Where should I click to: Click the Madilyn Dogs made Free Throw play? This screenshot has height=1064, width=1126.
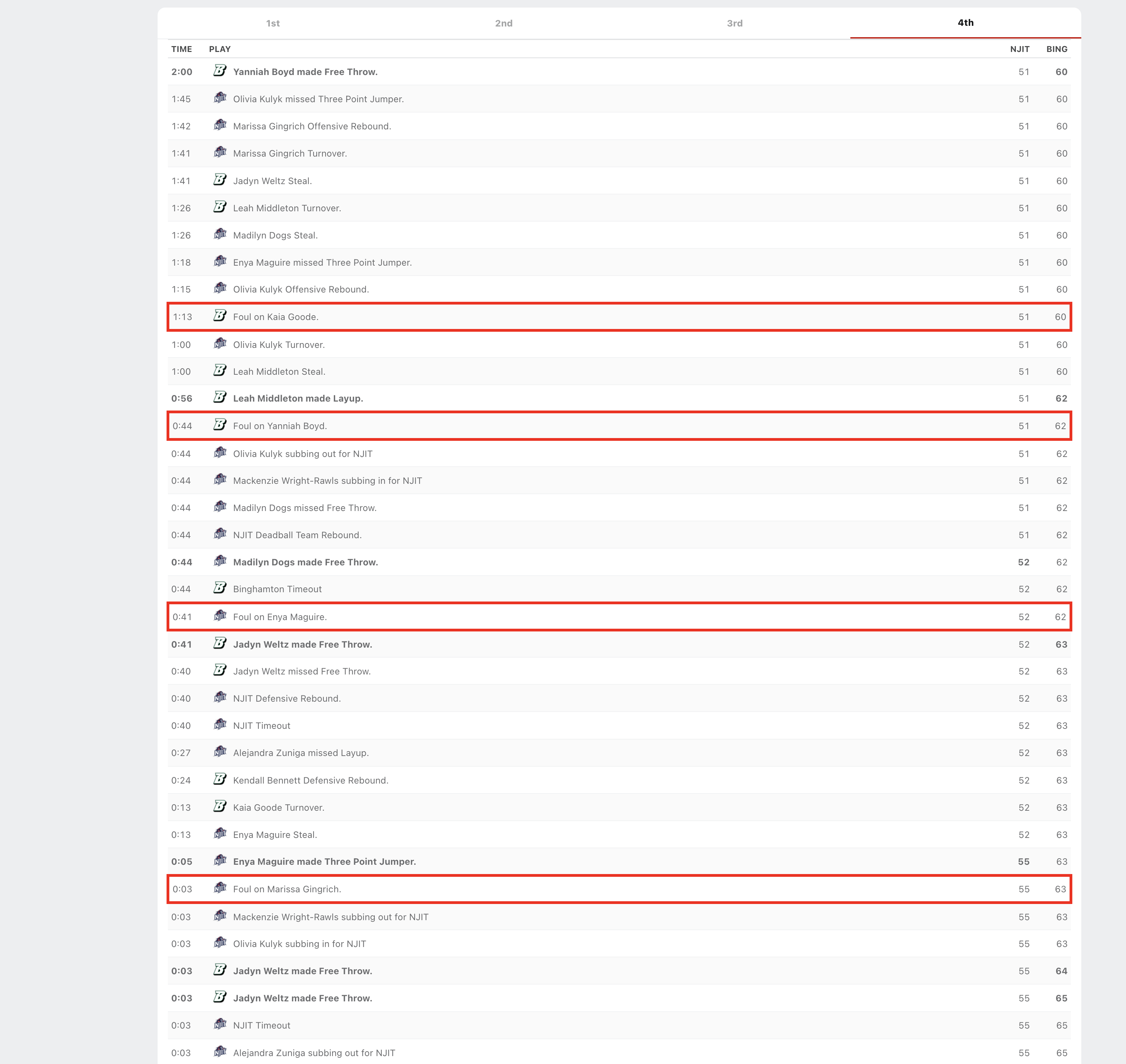tap(305, 562)
